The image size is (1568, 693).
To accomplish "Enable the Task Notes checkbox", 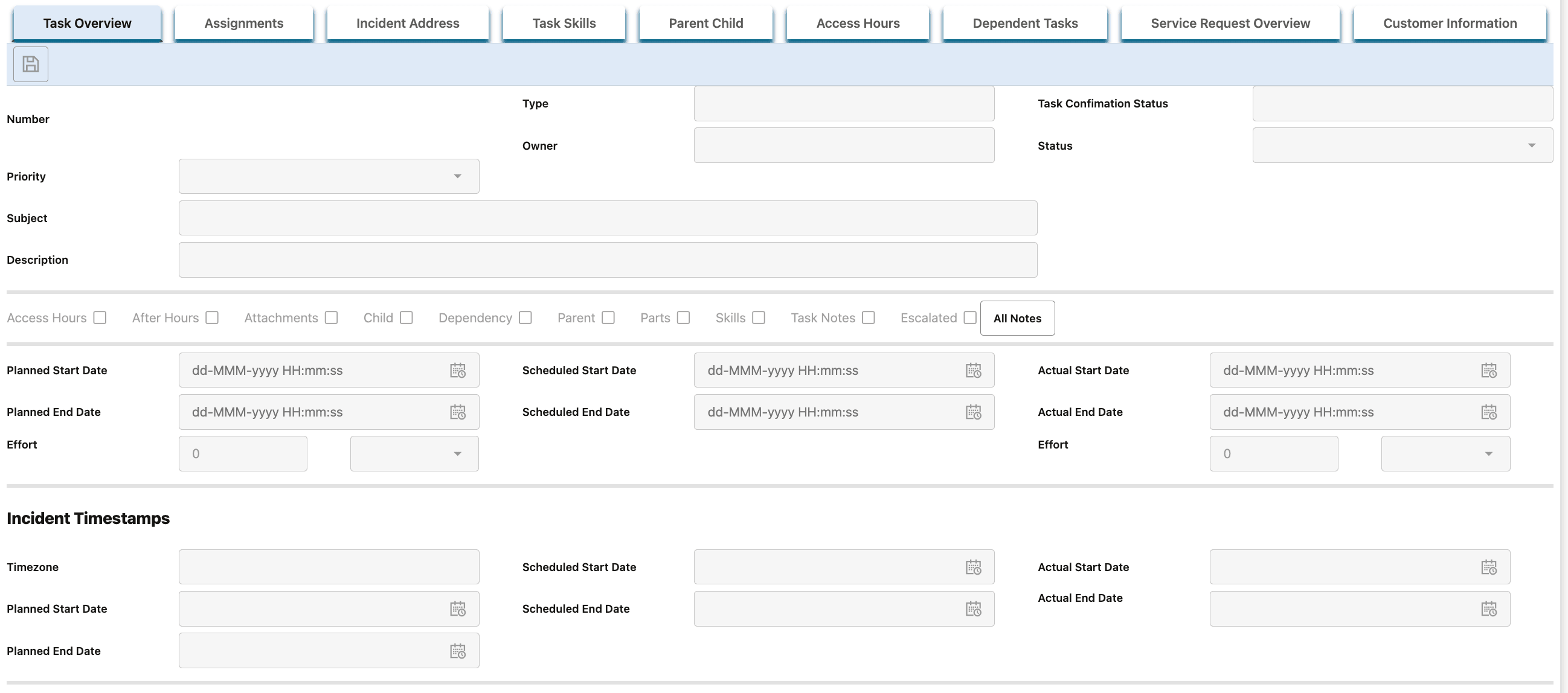I will point(869,318).
